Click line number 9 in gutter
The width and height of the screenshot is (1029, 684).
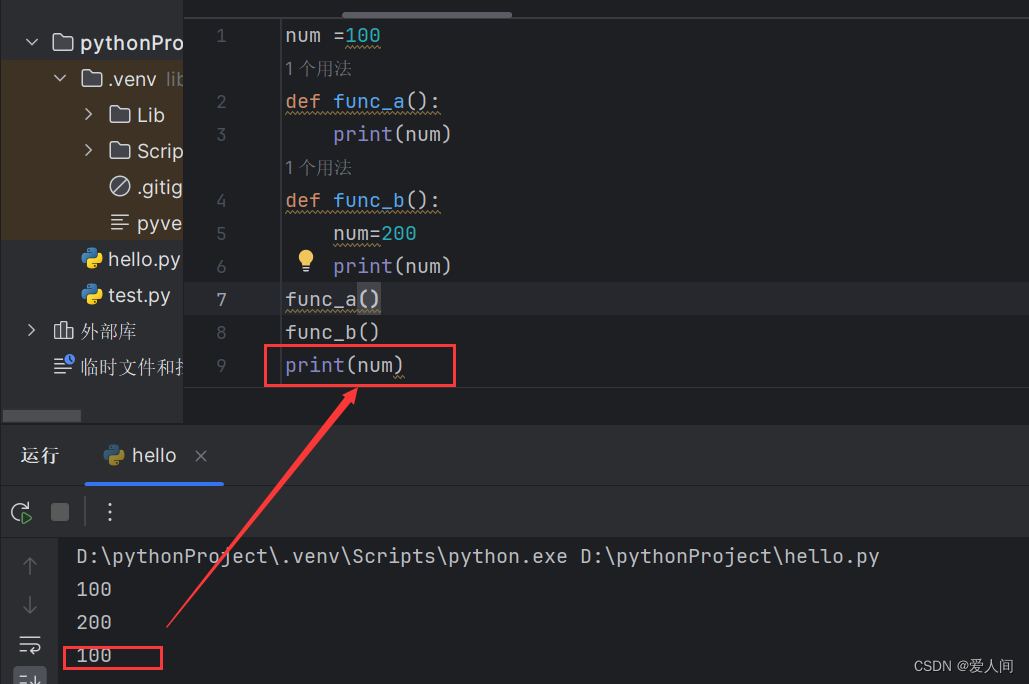(x=221, y=366)
